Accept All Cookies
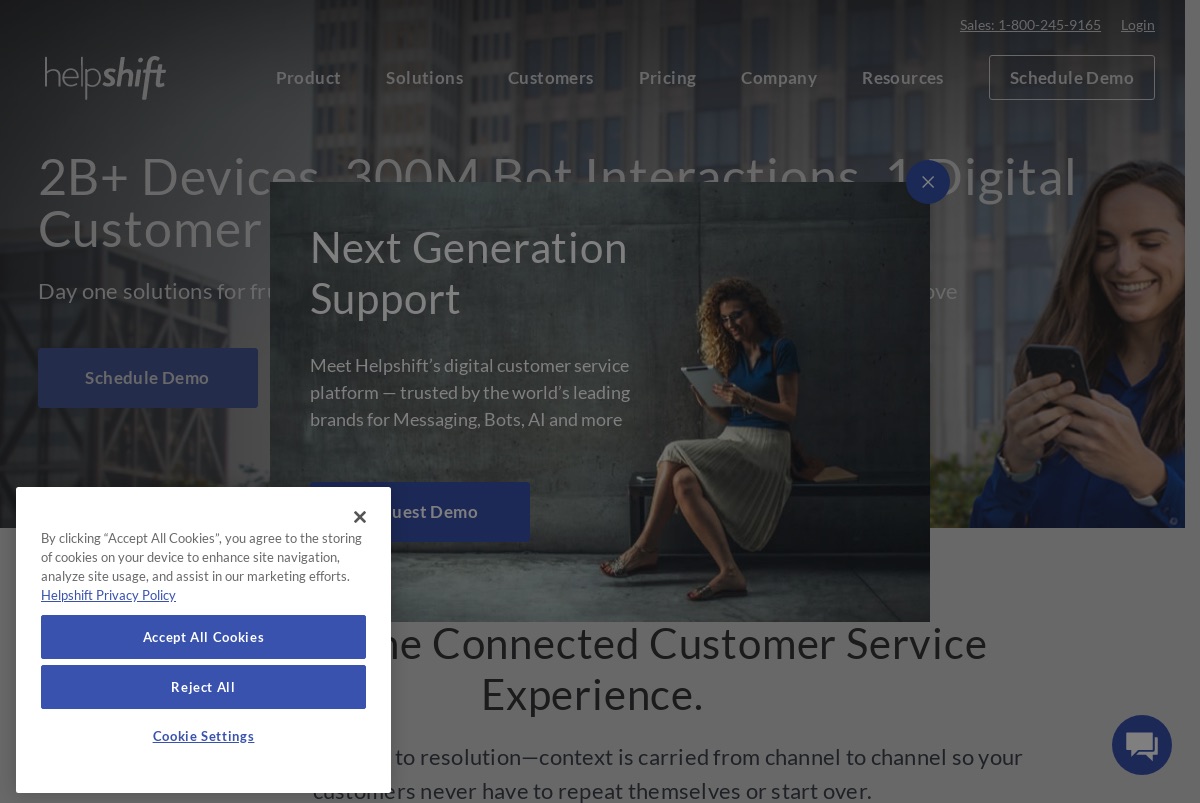This screenshot has width=1200, height=803. pyautogui.click(x=203, y=637)
